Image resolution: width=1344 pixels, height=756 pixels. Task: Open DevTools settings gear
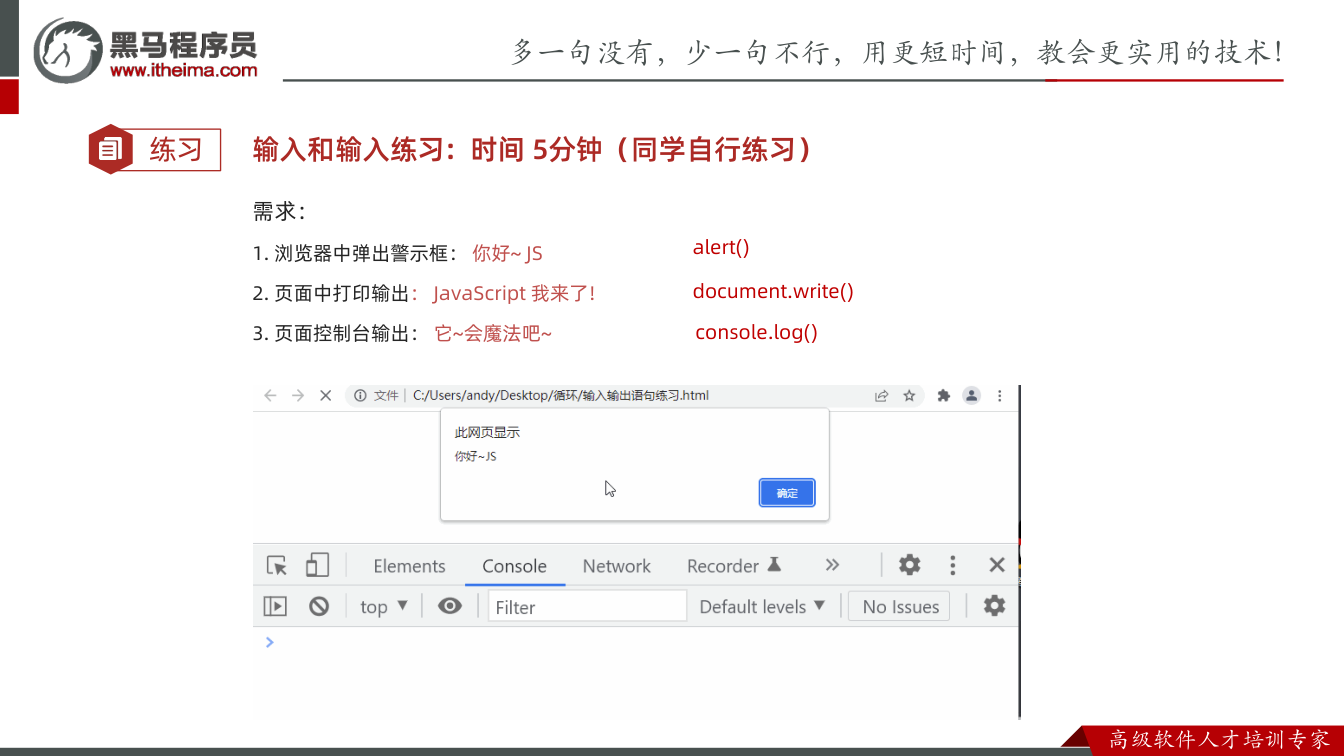(x=909, y=565)
